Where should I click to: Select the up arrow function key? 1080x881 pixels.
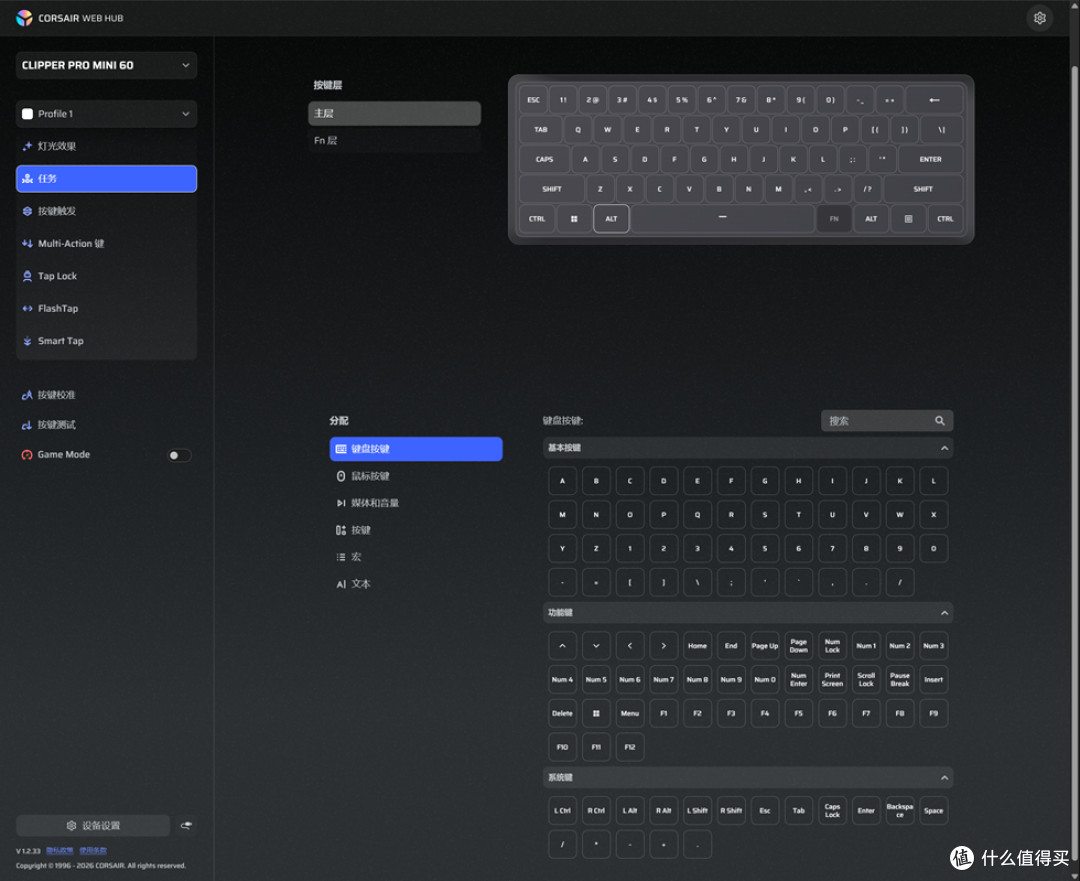pos(562,646)
